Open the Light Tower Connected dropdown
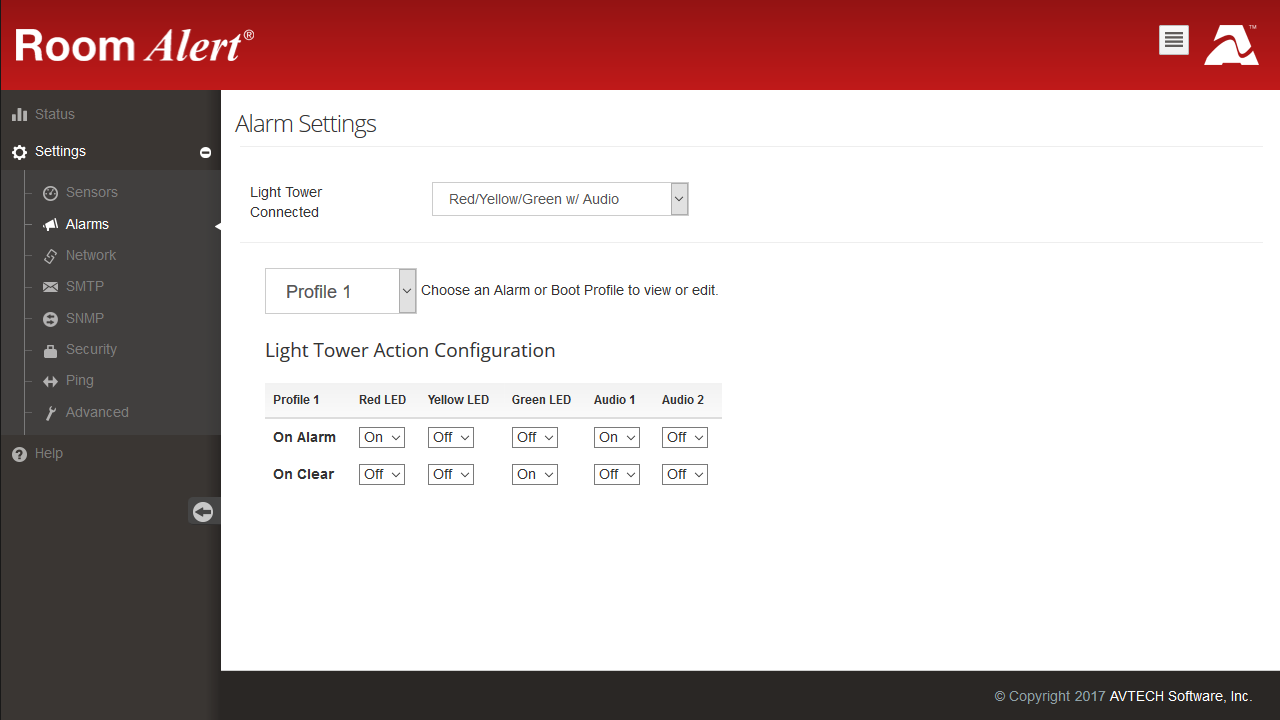Screen dimensions: 1280x720 pyautogui.click(x=560, y=199)
